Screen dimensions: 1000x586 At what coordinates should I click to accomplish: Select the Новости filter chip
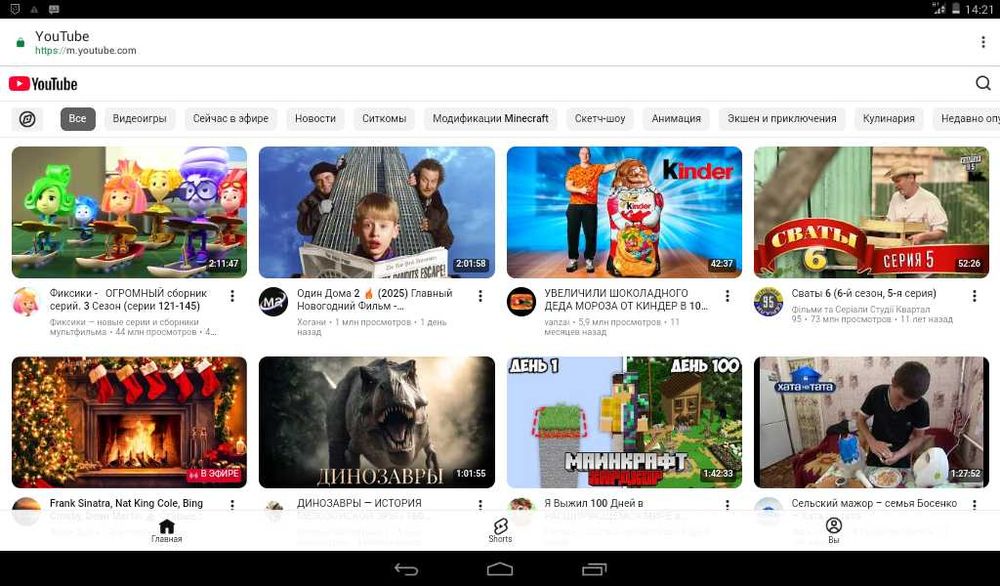point(316,119)
